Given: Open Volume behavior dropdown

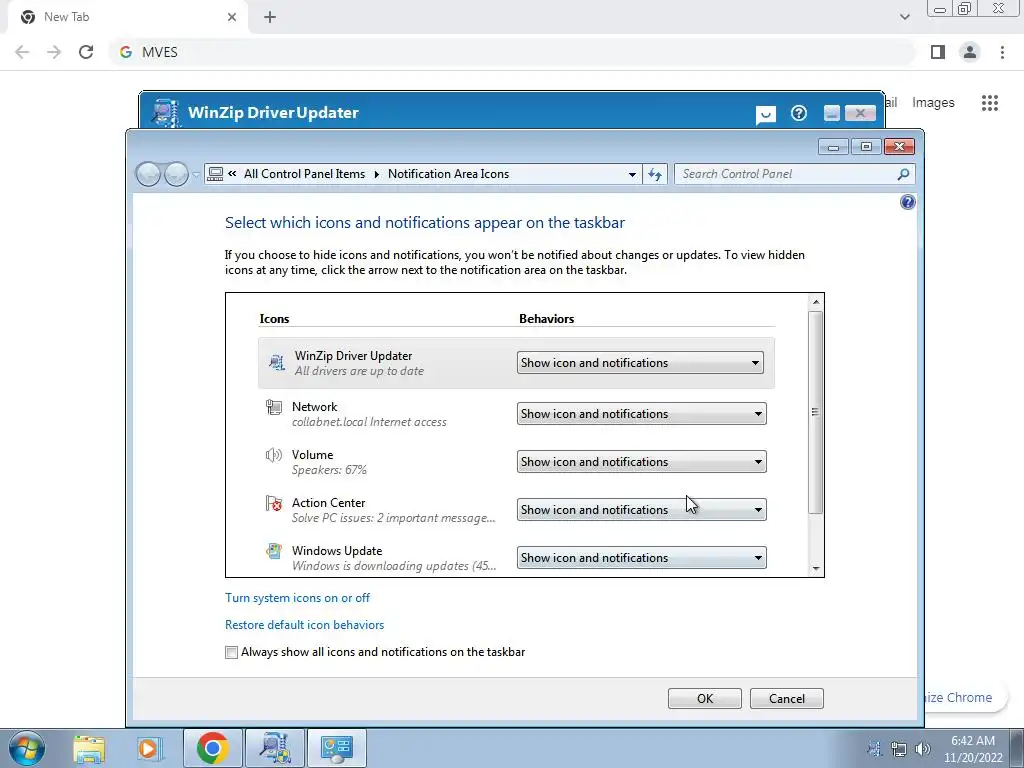Looking at the screenshot, I should click(x=641, y=462).
